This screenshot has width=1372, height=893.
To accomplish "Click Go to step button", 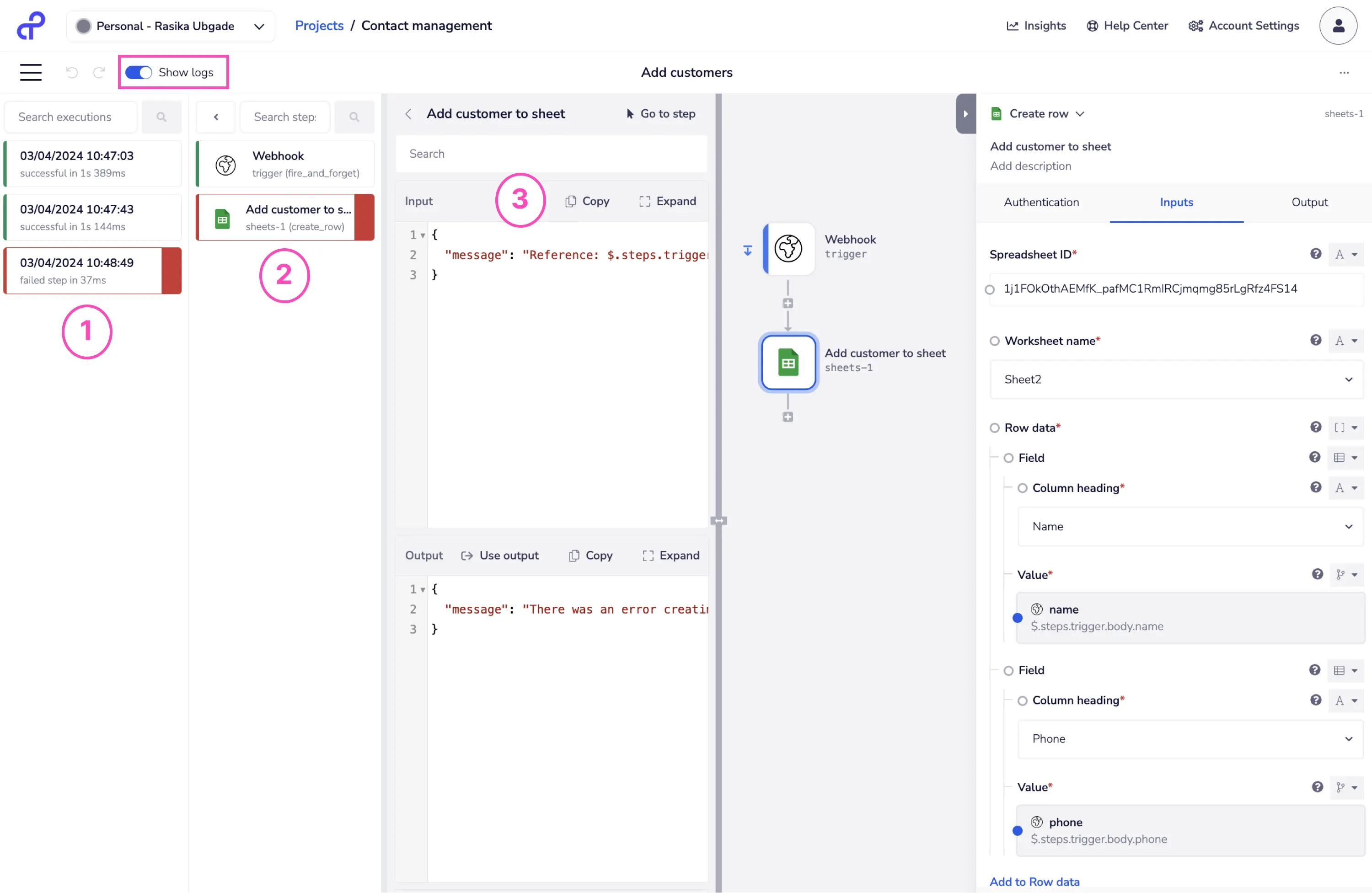I will (x=661, y=113).
